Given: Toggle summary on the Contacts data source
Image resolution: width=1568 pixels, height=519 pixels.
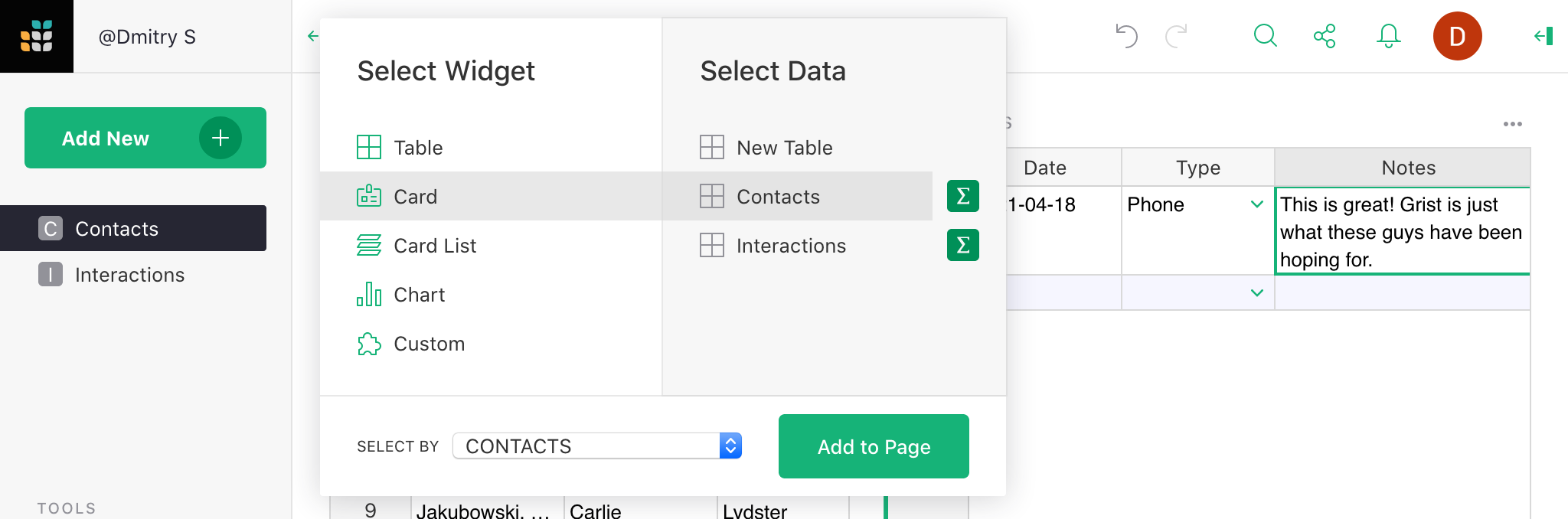Looking at the screenshot, I should (x=962, y=196).
